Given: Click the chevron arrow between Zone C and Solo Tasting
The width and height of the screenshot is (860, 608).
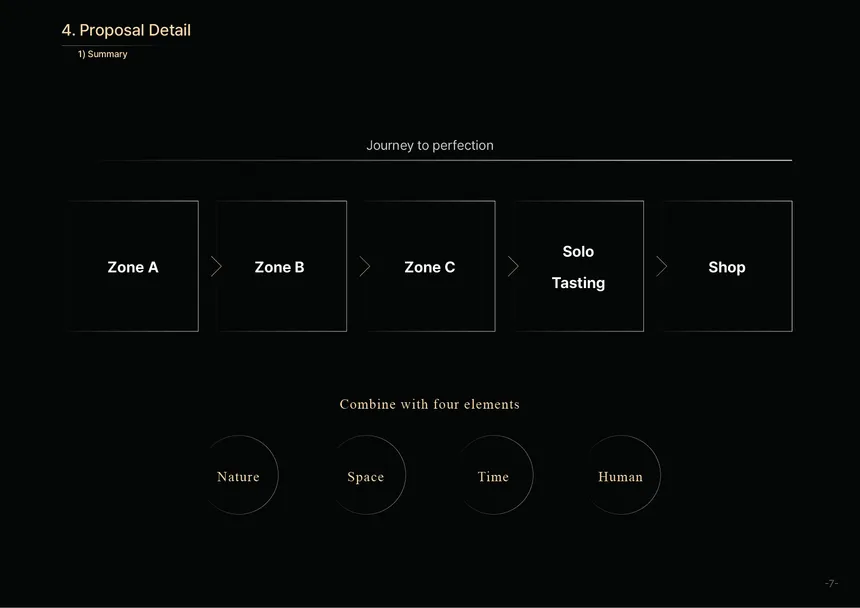Looking at the screenshot, I should pos(513,266).
